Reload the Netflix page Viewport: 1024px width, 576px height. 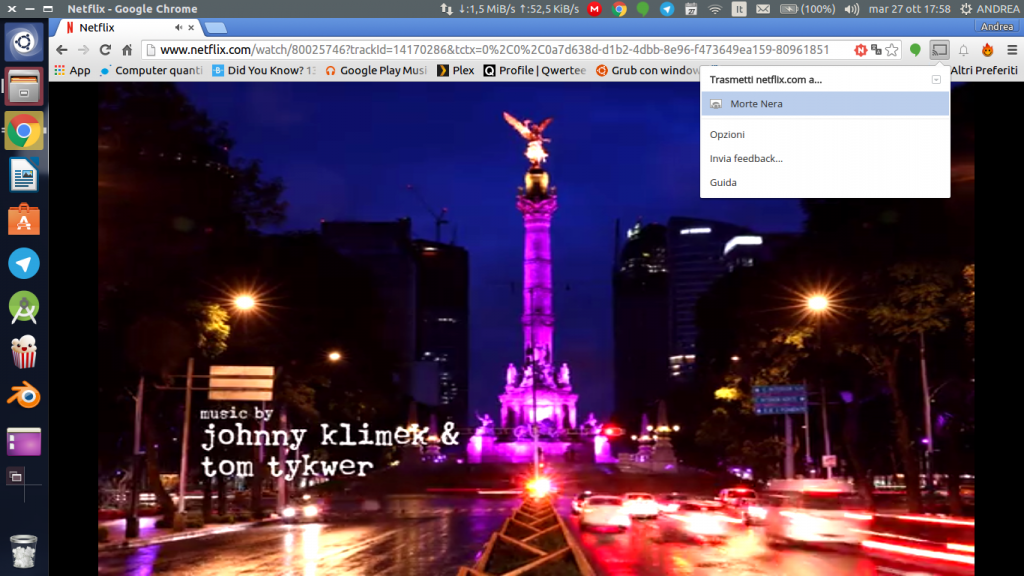click(105, 50)
